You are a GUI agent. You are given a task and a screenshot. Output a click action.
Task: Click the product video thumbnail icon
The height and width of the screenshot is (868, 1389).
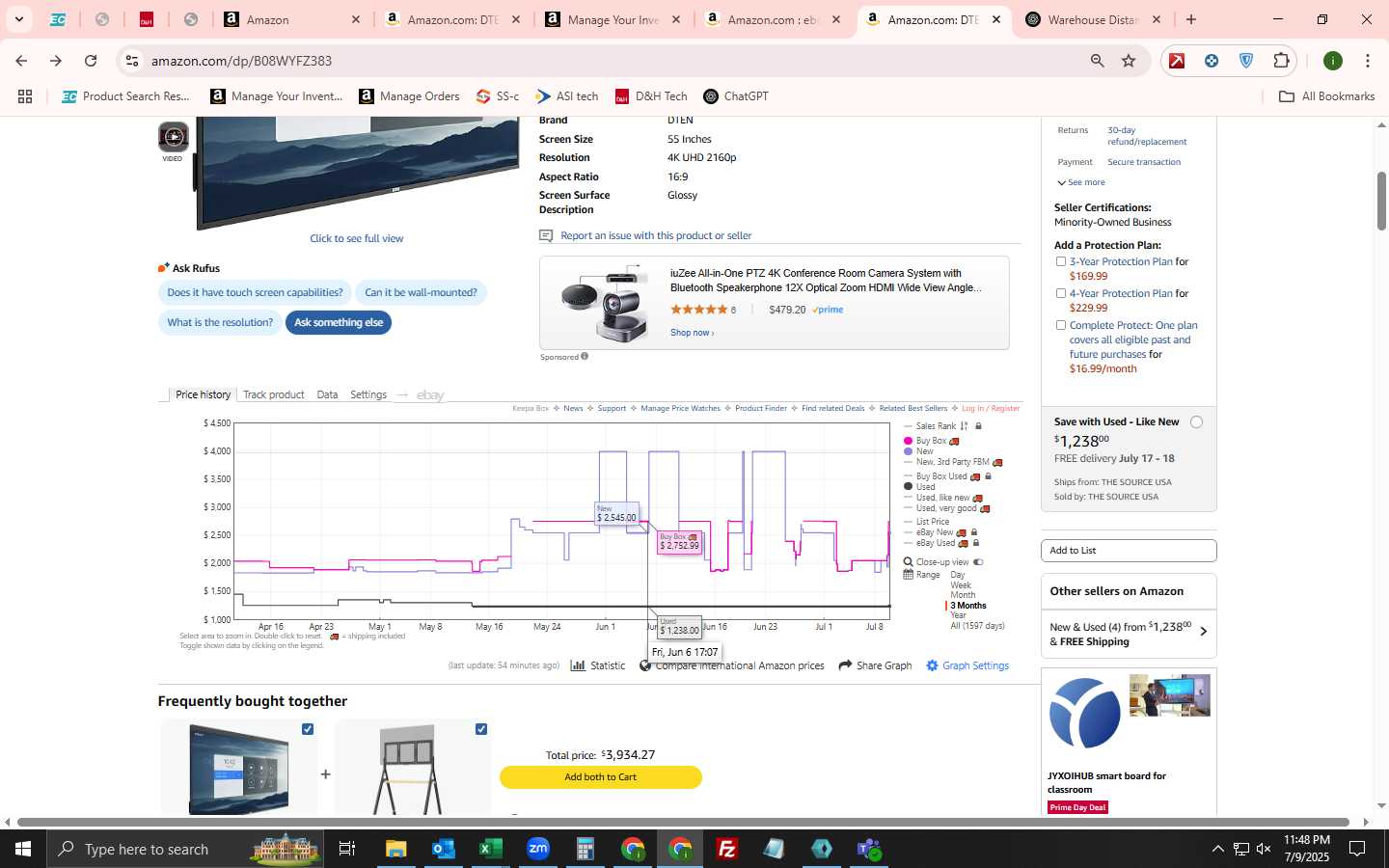[173, 137]
